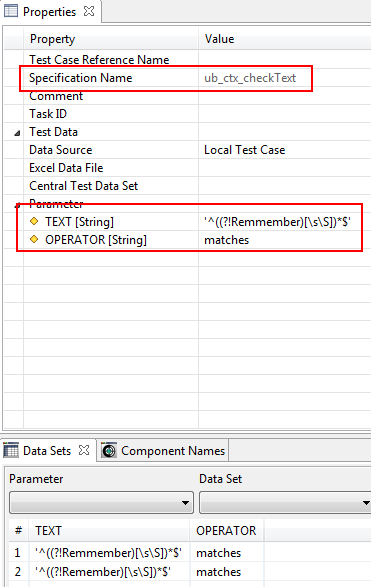Screen dimensions: 371x587
Task: Open the Parameter dropdown
Action: 101,502
